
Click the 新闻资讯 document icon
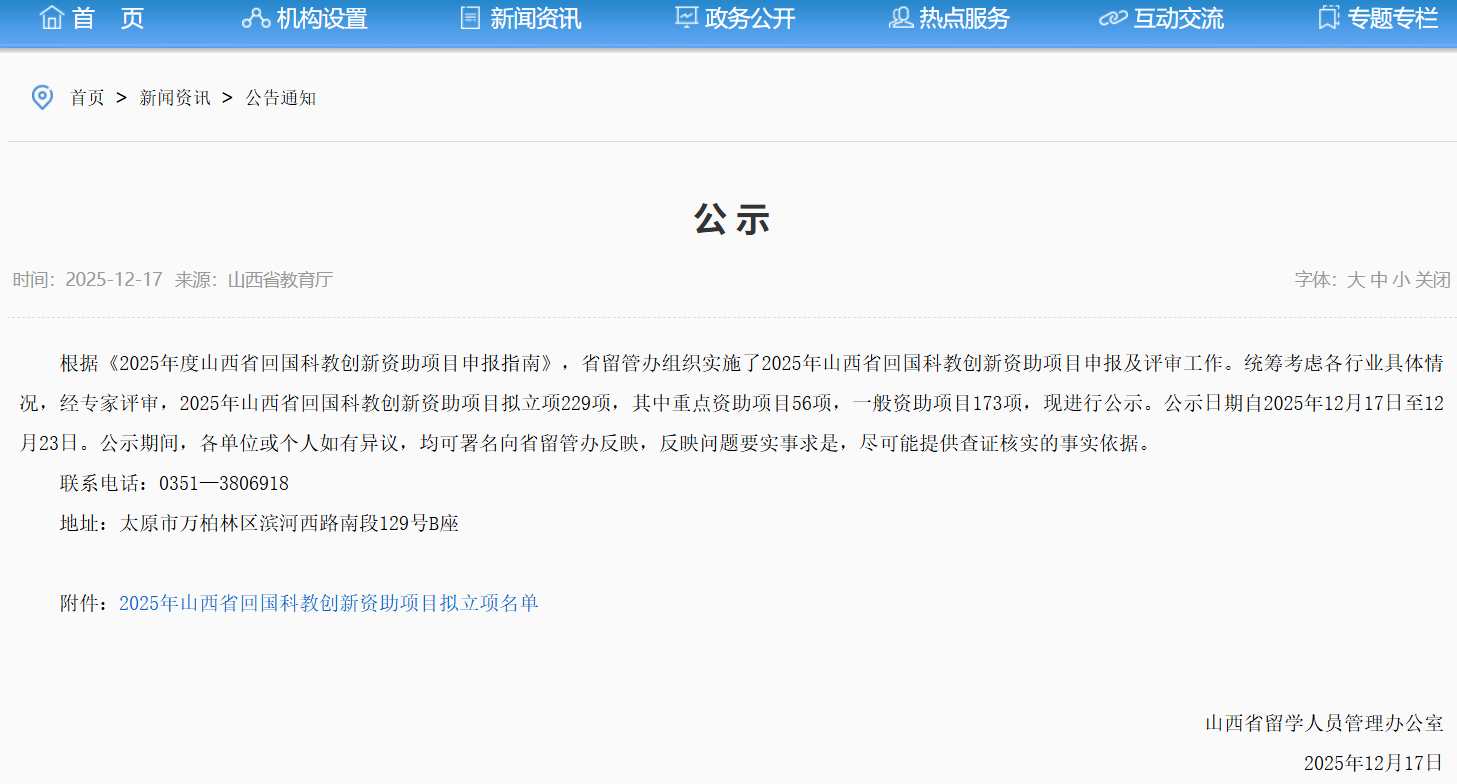click(470, 18)
